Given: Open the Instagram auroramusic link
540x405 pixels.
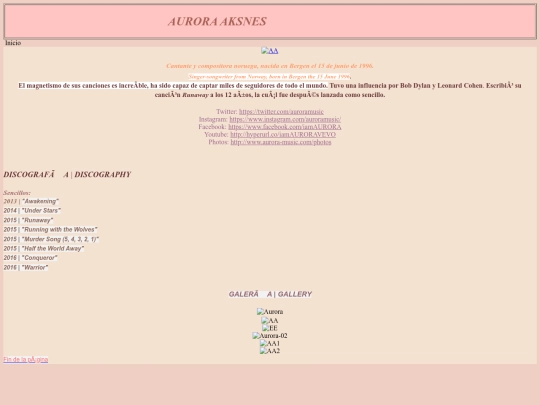Looking at the screenshot, I should click(x=285, y=119).
